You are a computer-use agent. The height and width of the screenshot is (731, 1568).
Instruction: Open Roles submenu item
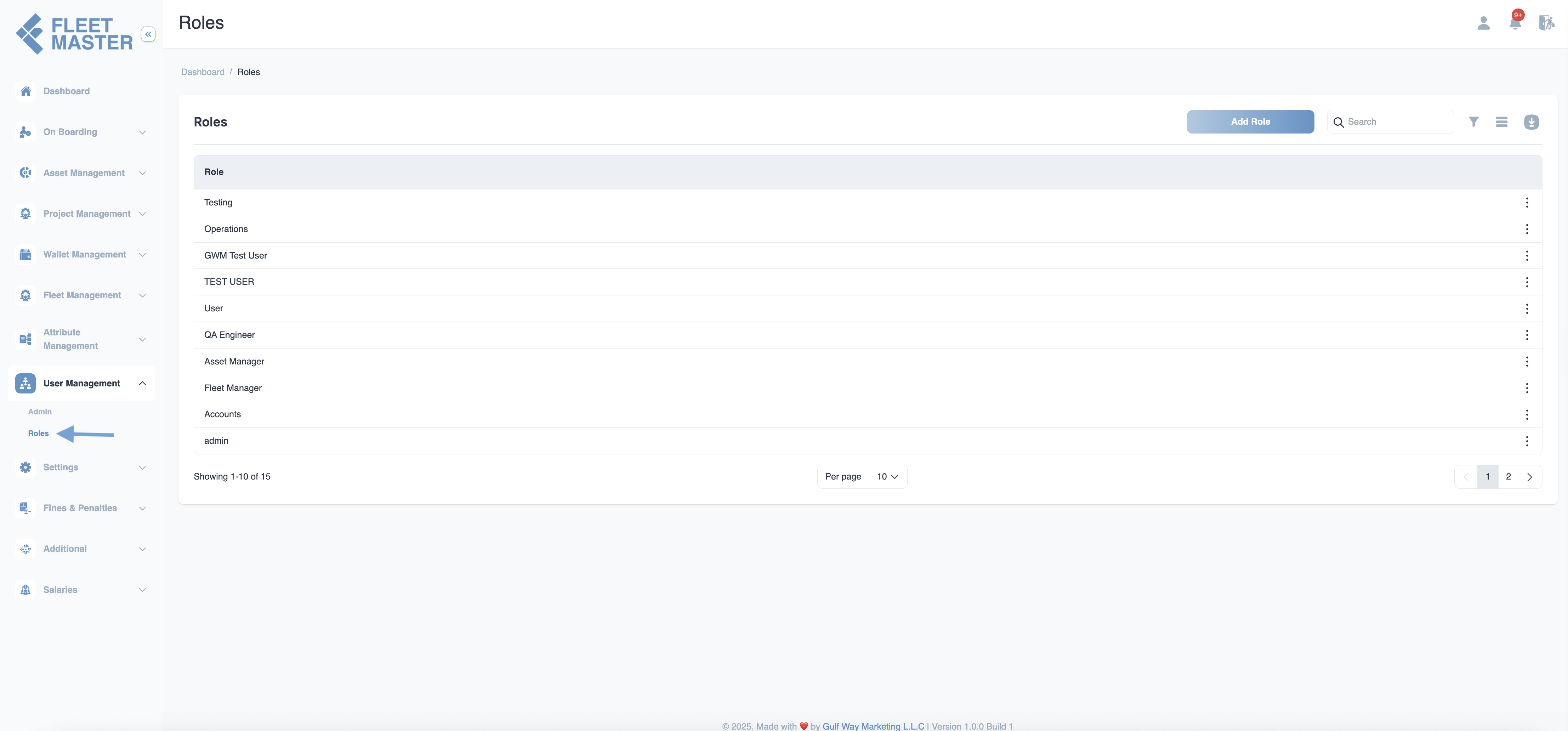coord(38,433)
